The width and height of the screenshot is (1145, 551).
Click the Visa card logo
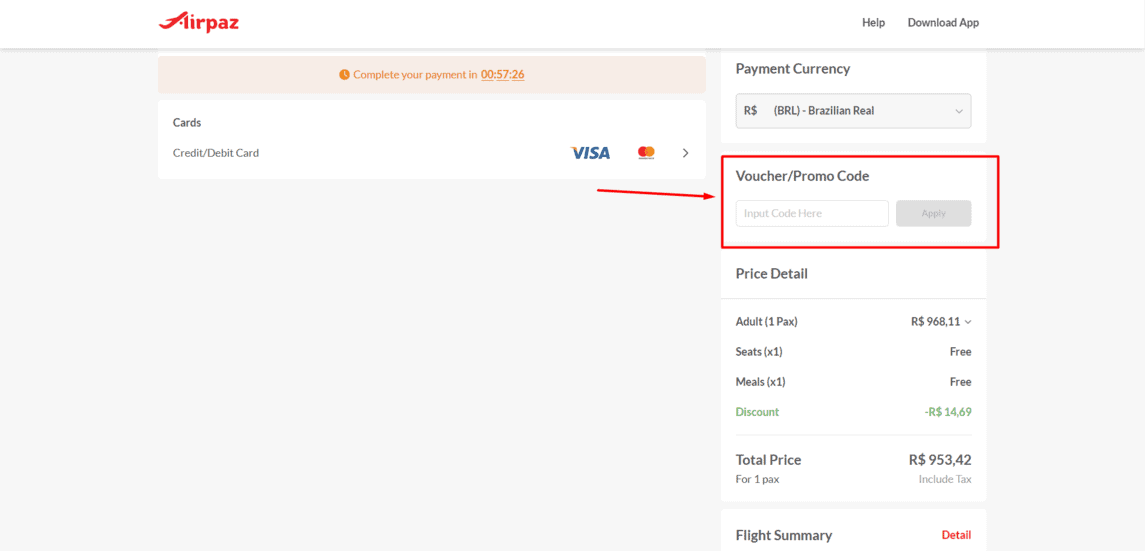(x=590, y=153)
